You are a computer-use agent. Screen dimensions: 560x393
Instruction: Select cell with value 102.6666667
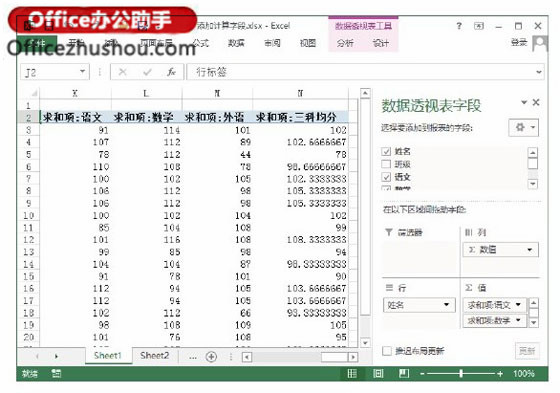pyautogui.click(x=300, y=142)
